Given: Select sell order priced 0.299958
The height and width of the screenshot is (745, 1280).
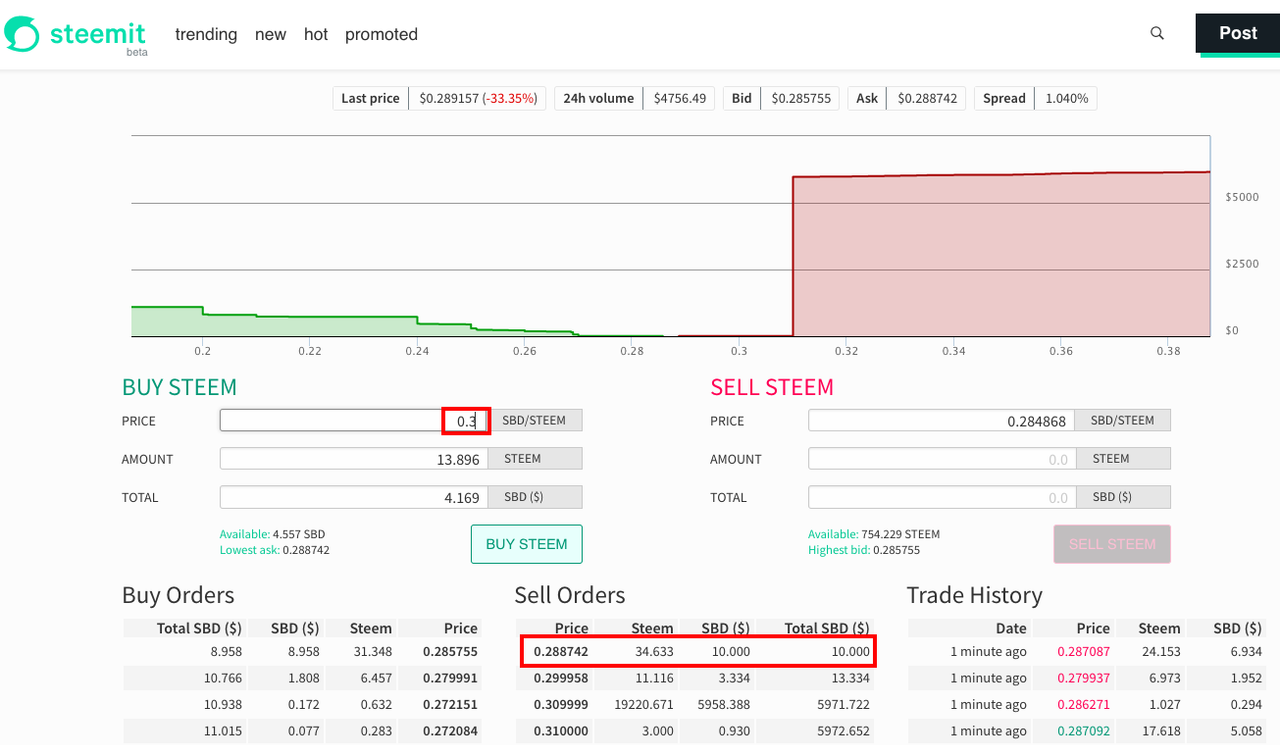Looking at the screenshot, I should tap(697, 678).
